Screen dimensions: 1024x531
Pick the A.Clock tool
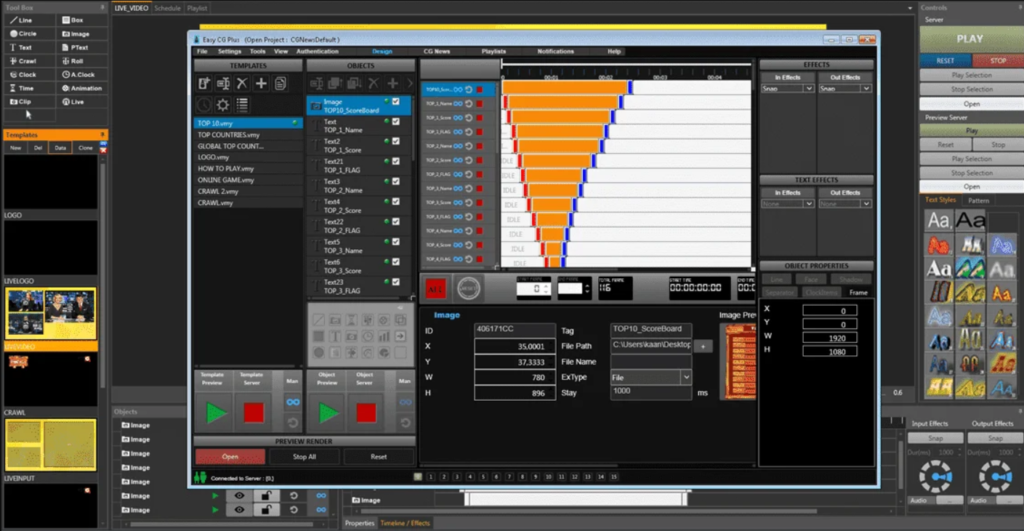pos(80,74)
